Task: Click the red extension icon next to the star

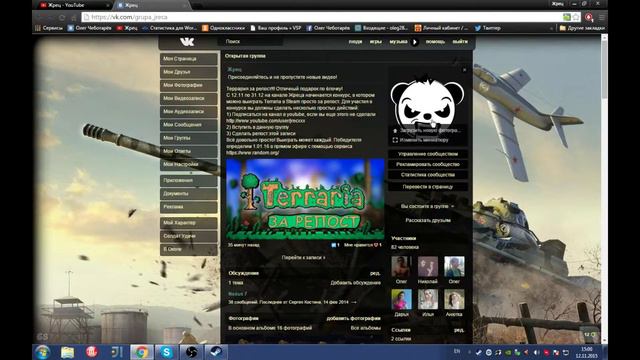Action: (589, 17)
